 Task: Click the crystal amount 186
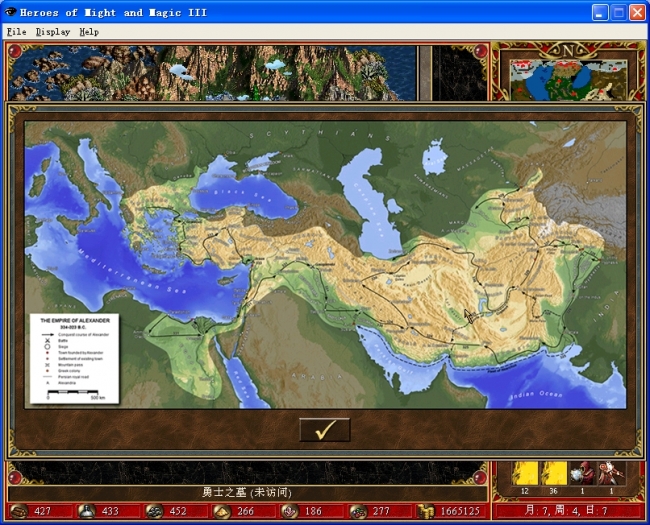(x=313, y=511)
